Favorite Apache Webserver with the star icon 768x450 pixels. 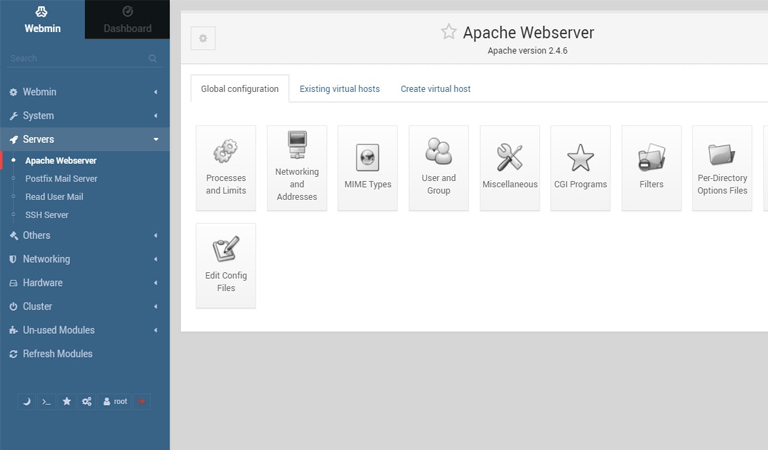(x=449, y=32)
